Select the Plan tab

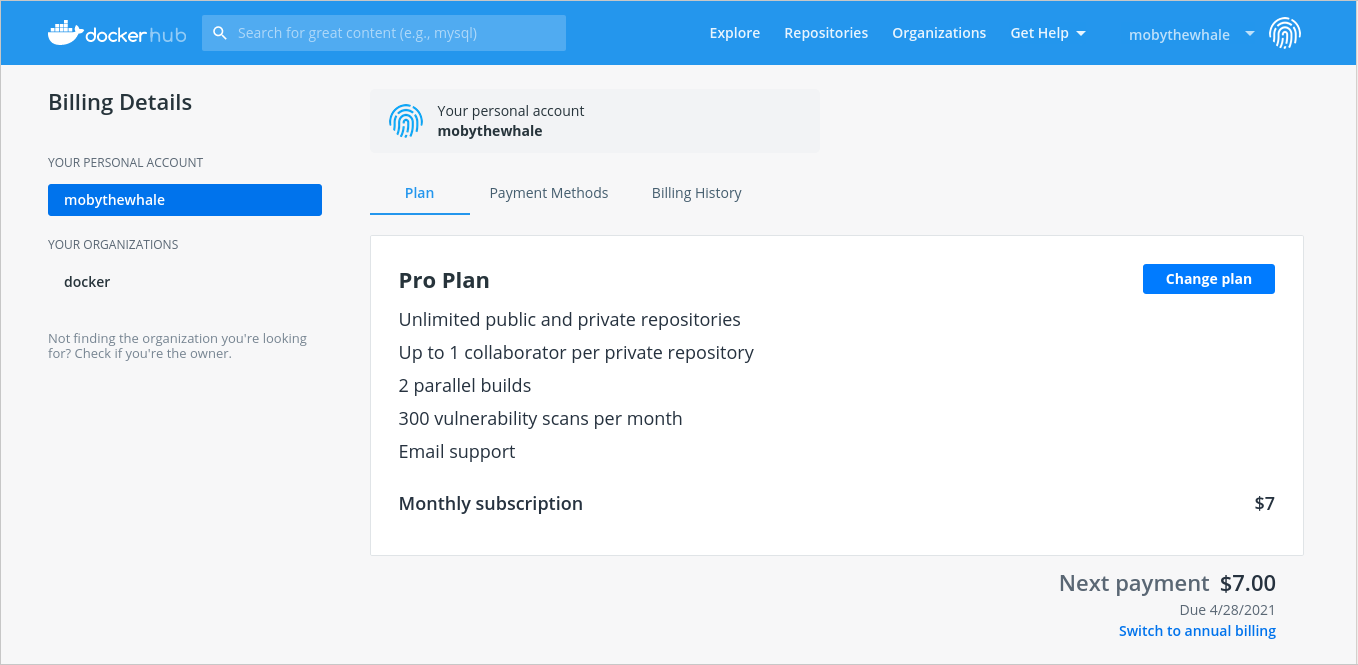[x=419, y=193]
